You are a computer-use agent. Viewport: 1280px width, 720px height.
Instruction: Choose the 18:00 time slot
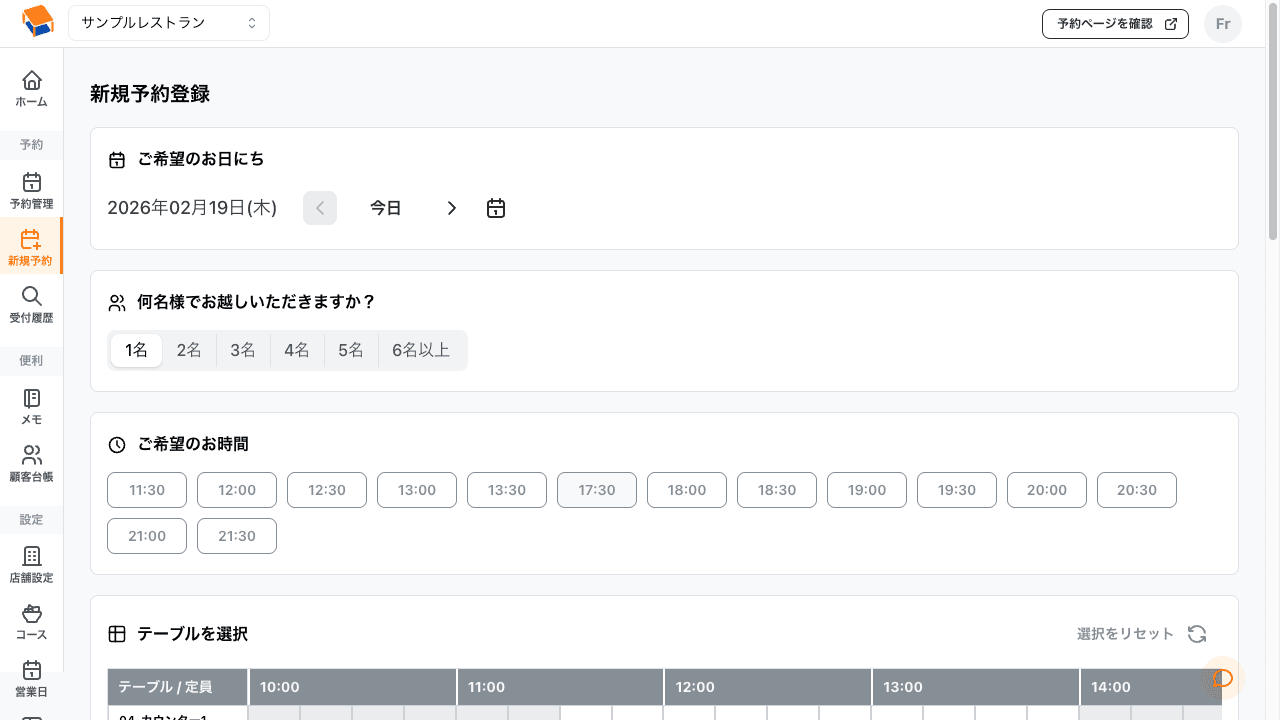tap(687, 490)
